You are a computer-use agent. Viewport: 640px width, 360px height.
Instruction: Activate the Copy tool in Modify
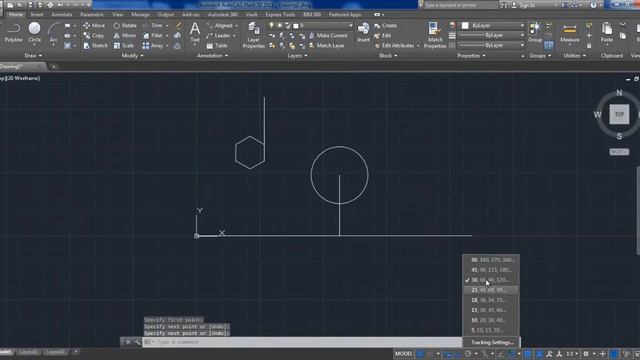point(94,36)
